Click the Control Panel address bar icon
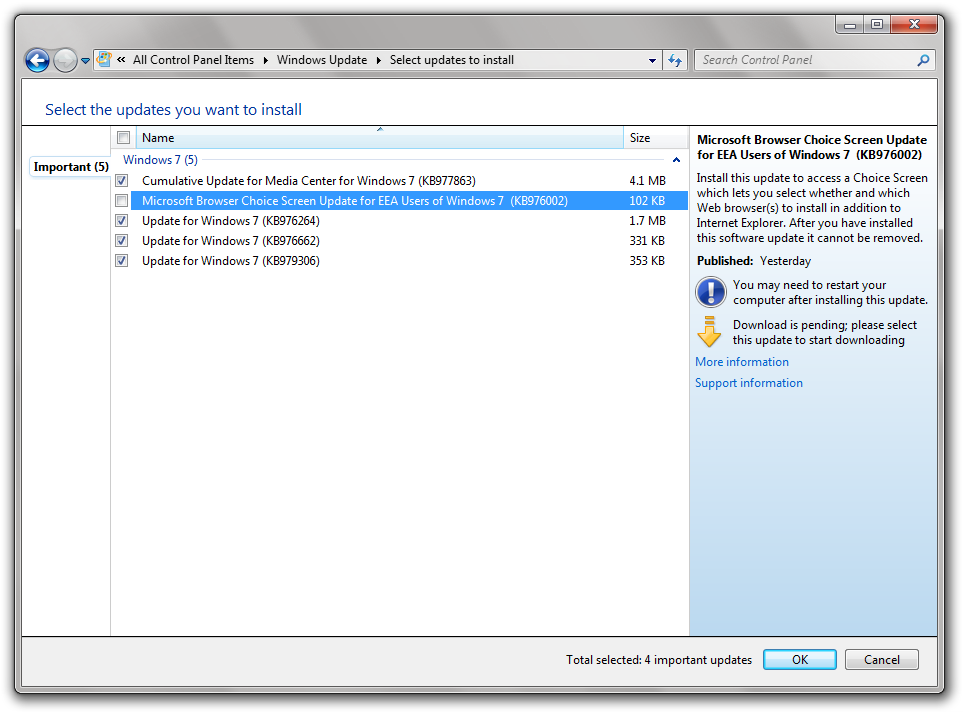This screenshot has width=963, height=712. (x=104, y=60)
